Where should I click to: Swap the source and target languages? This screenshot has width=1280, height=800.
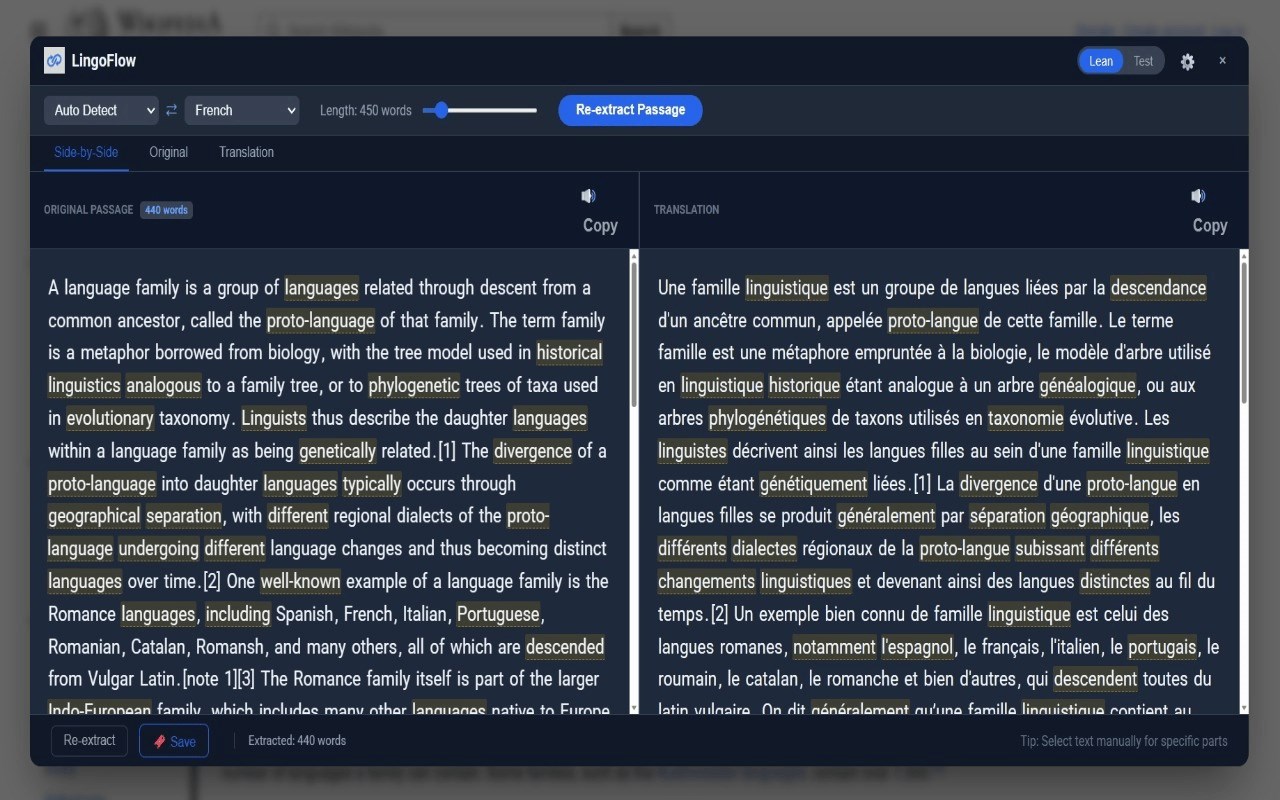tap(171, 110)
